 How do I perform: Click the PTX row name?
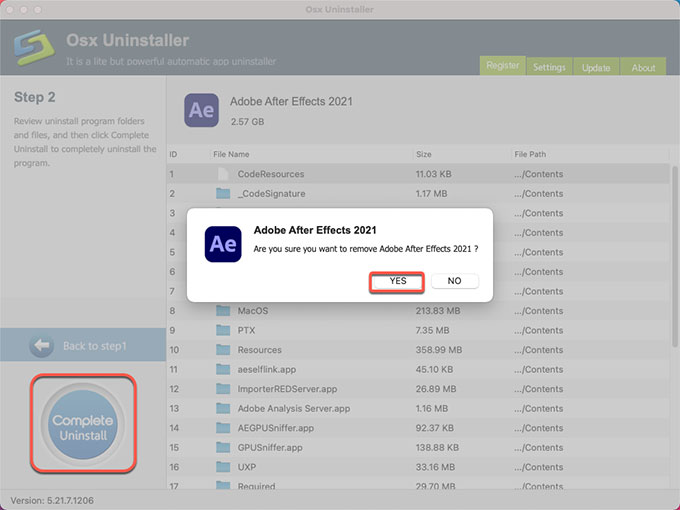[x=246, y=330]
